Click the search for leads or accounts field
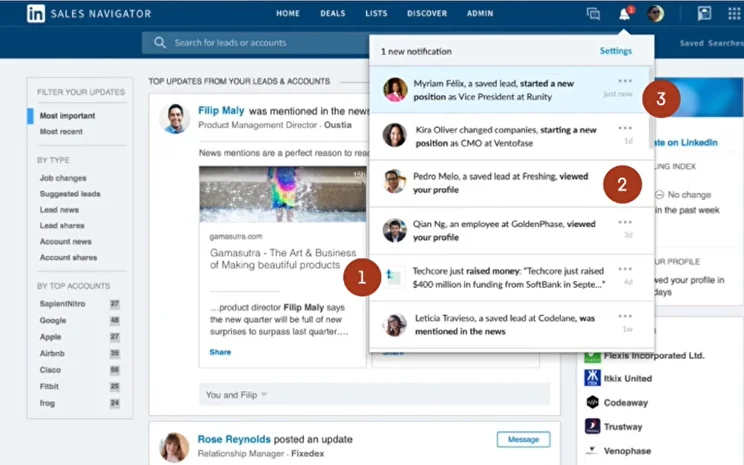 tap(255, 43)
